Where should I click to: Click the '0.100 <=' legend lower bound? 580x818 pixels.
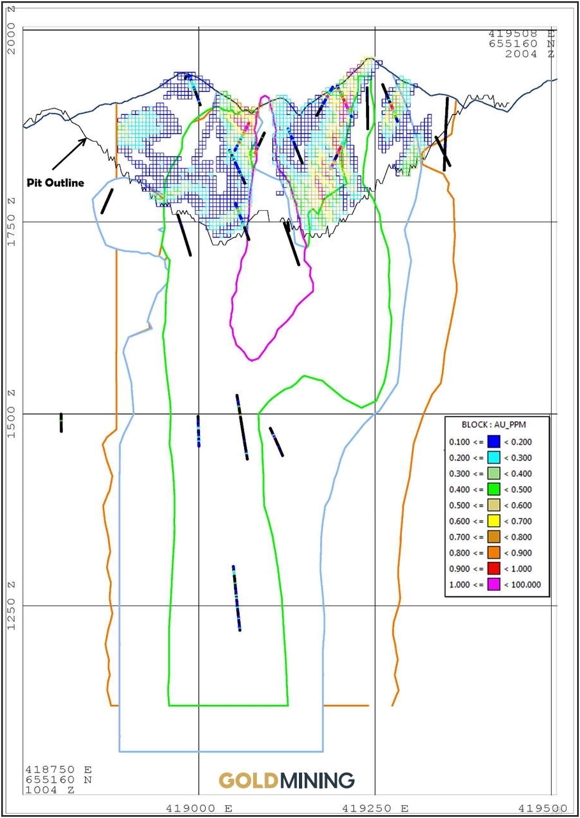coord(466,442)
